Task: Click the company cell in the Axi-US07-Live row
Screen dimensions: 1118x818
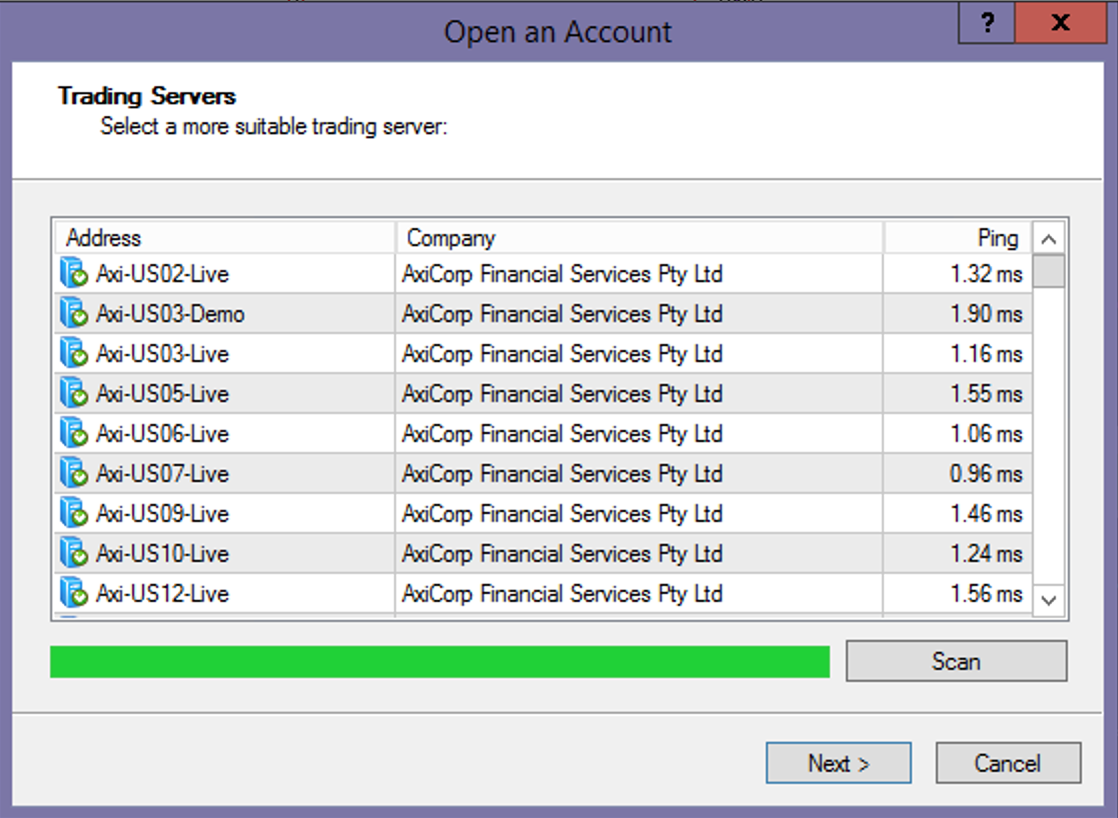Action: (x=640, y=474)
